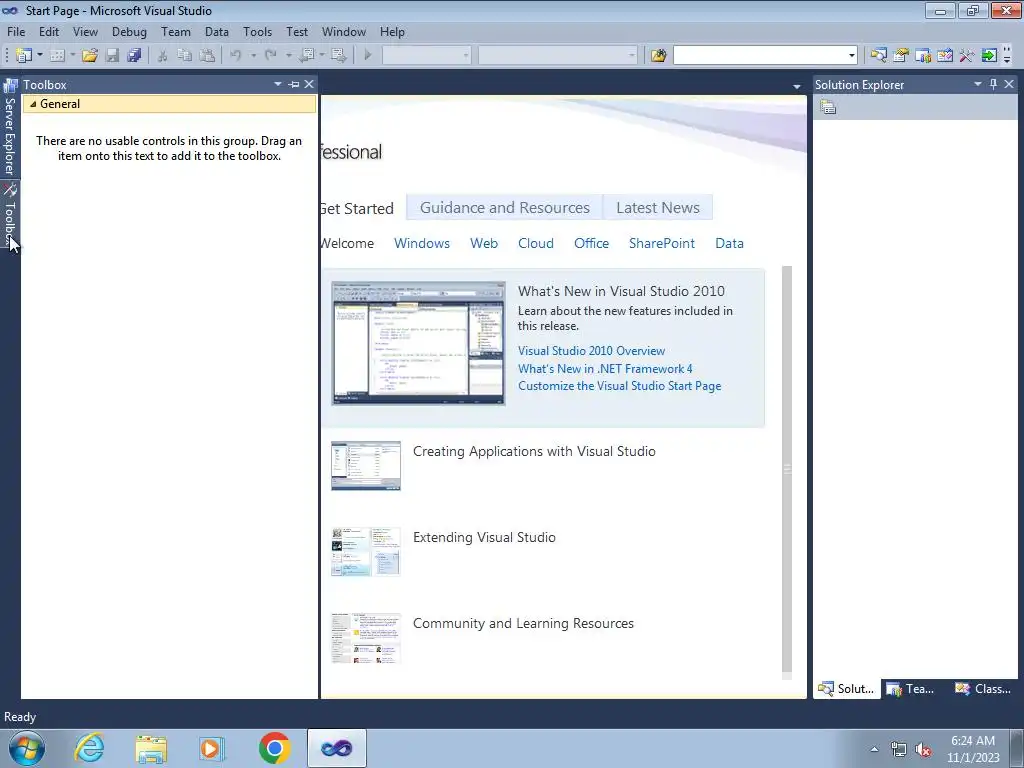
Task: Open Internet Explorer from taskbar
Action: click(x=89, y=748)
